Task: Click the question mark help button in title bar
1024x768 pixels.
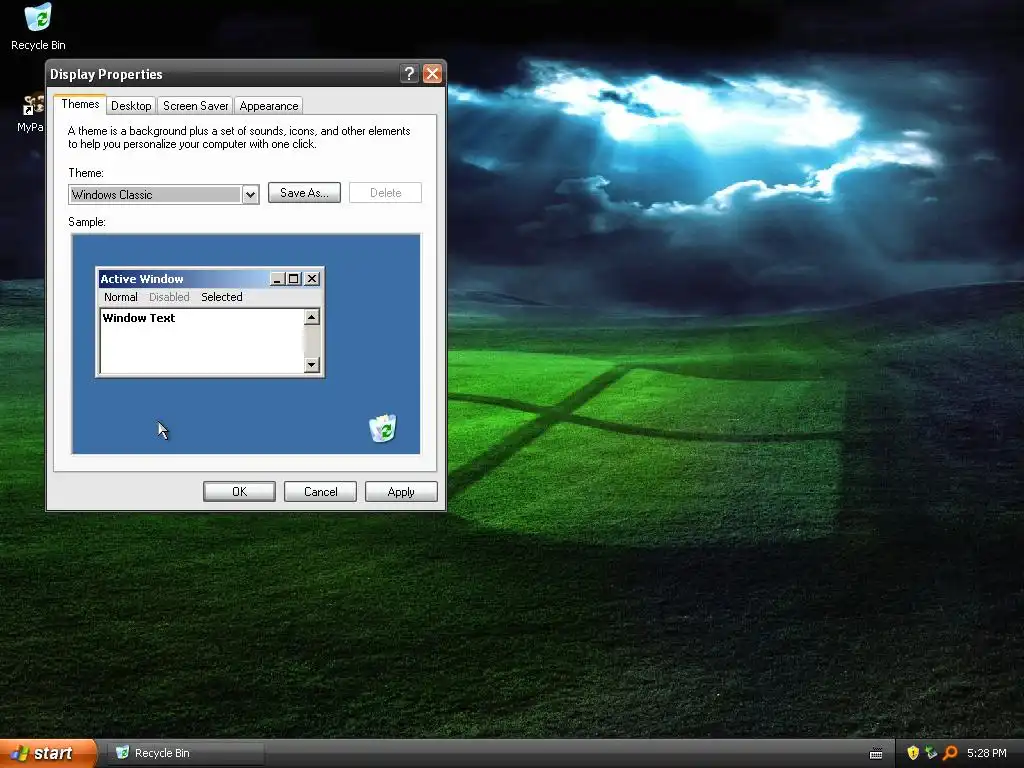Action: (x=409, y=74)
